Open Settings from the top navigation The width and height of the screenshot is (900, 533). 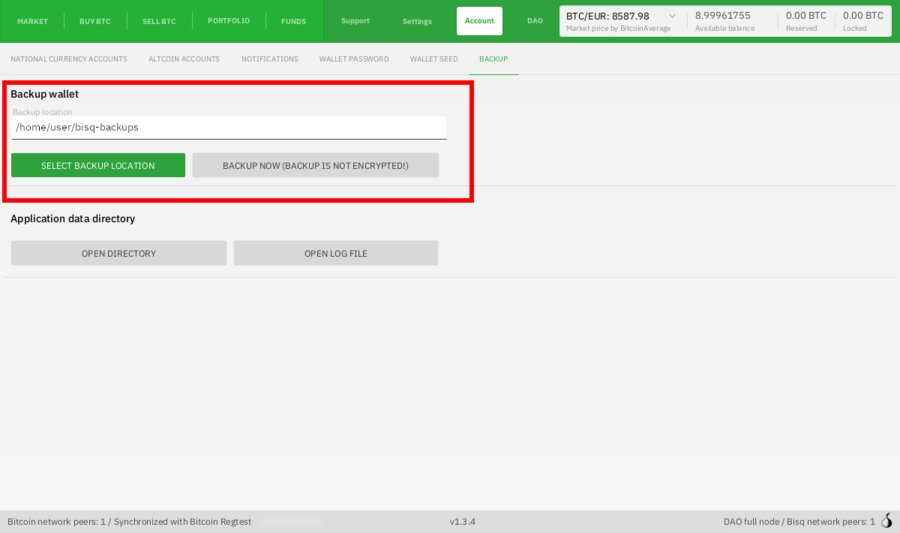coord(417,21)
